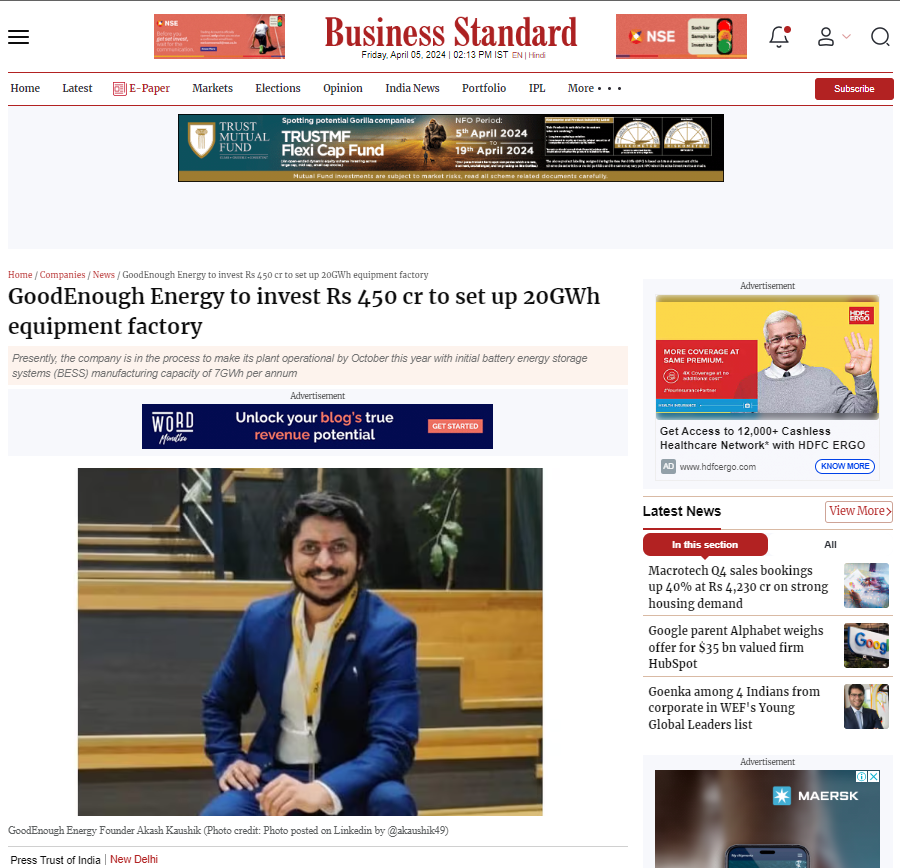Image resolution: width=900 pixels, height=868 pixels.
Task: Open the search magnifier icon
Action: 880,37
